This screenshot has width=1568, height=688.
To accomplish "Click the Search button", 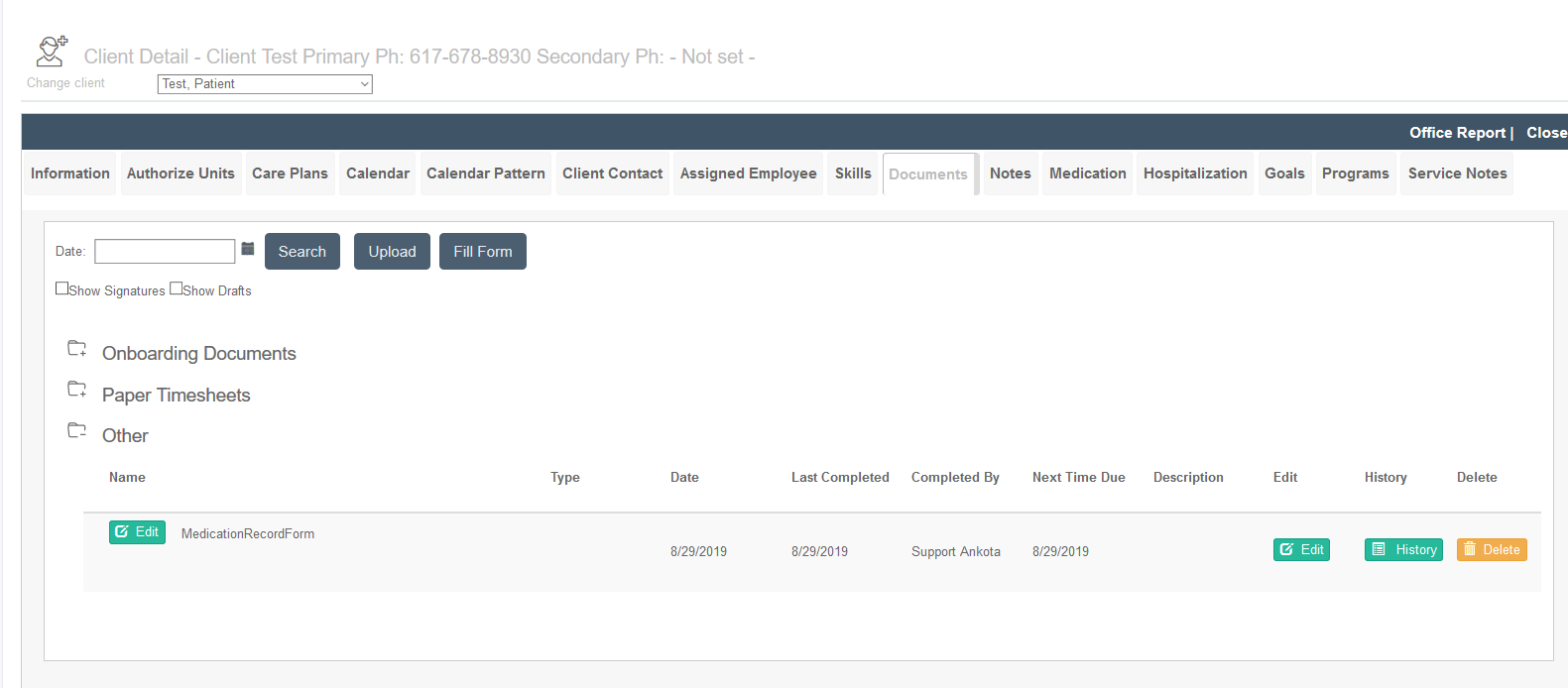I will [x=302, y=252].
